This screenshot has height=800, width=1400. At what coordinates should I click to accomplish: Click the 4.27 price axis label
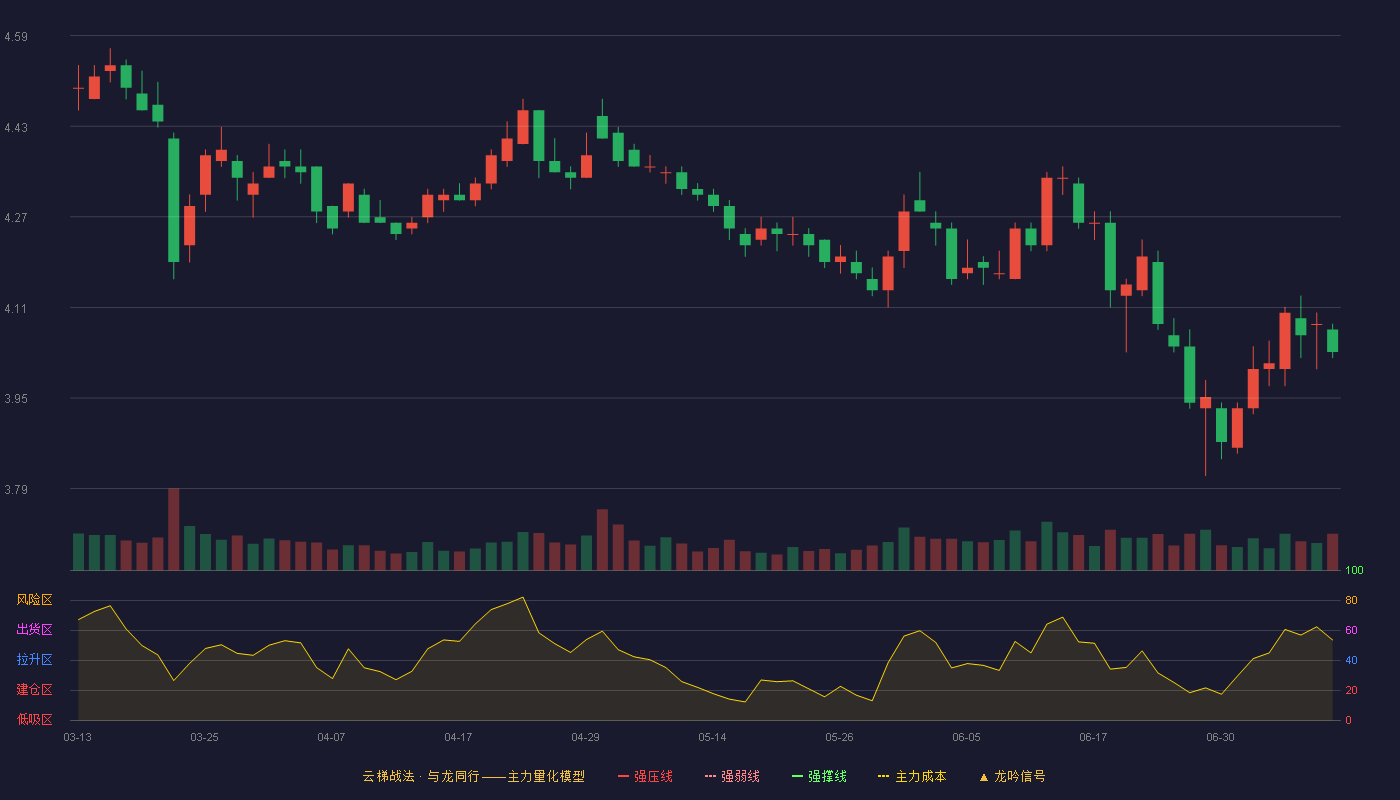click(16, 218)
